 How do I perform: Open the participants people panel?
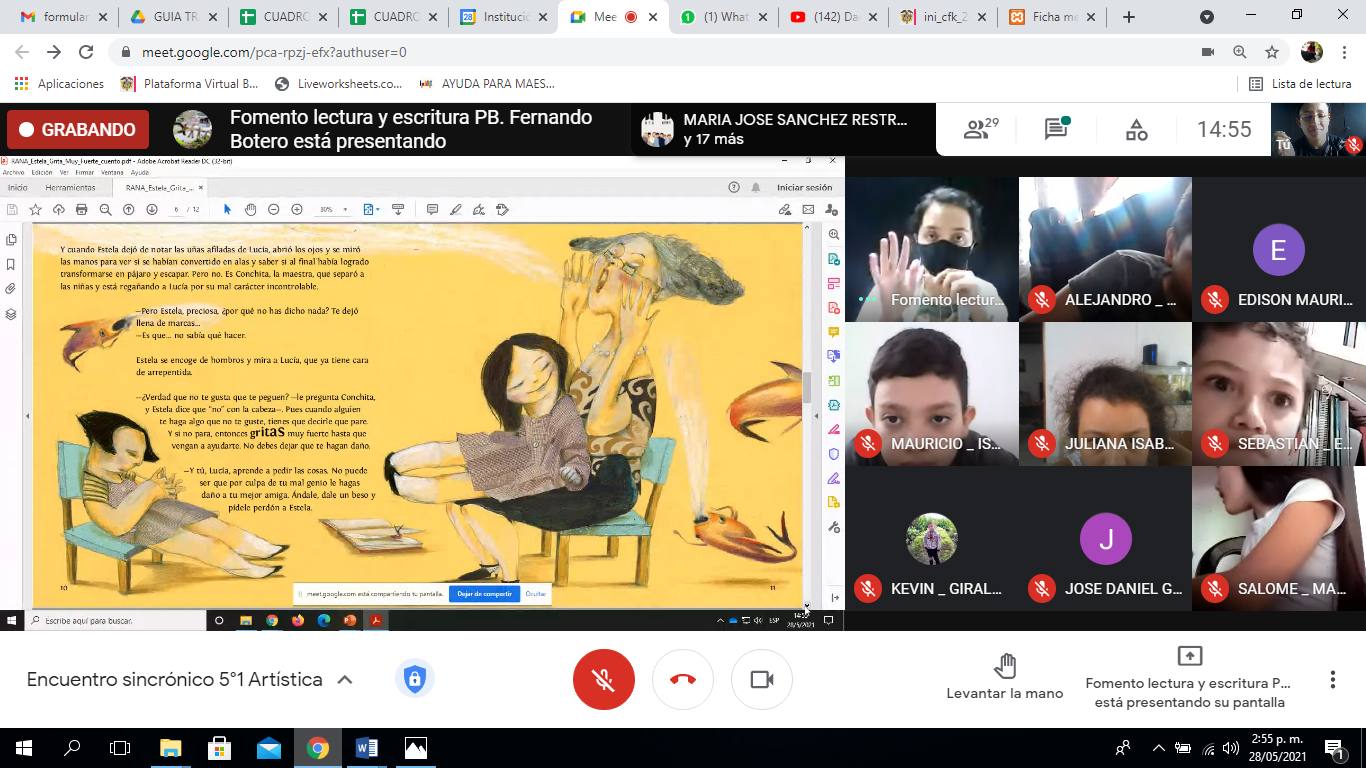[x=981, y=129]
